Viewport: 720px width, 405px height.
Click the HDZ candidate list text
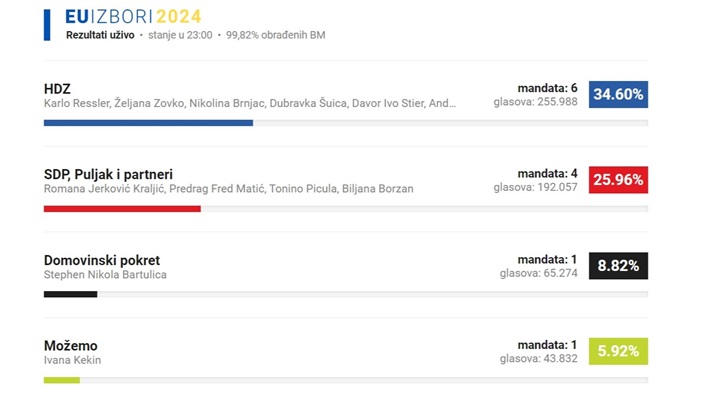(x=250, y=103)
